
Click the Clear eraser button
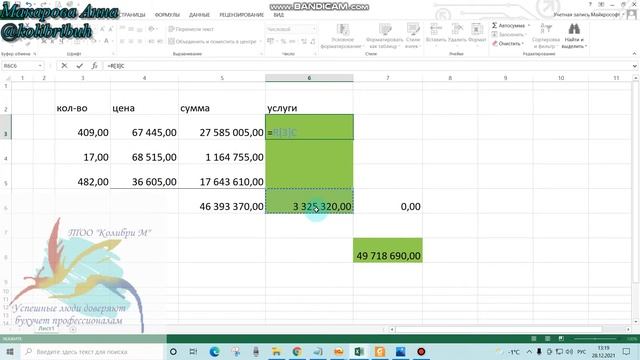click(507, 43)
